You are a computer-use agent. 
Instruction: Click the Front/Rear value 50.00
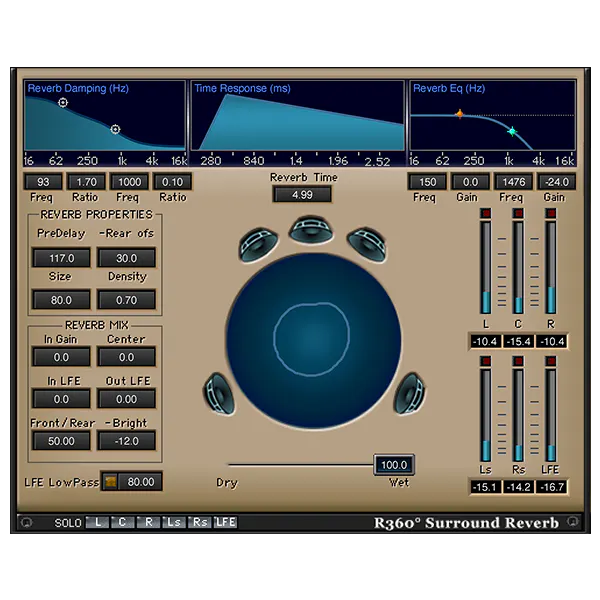coord(62,441)
